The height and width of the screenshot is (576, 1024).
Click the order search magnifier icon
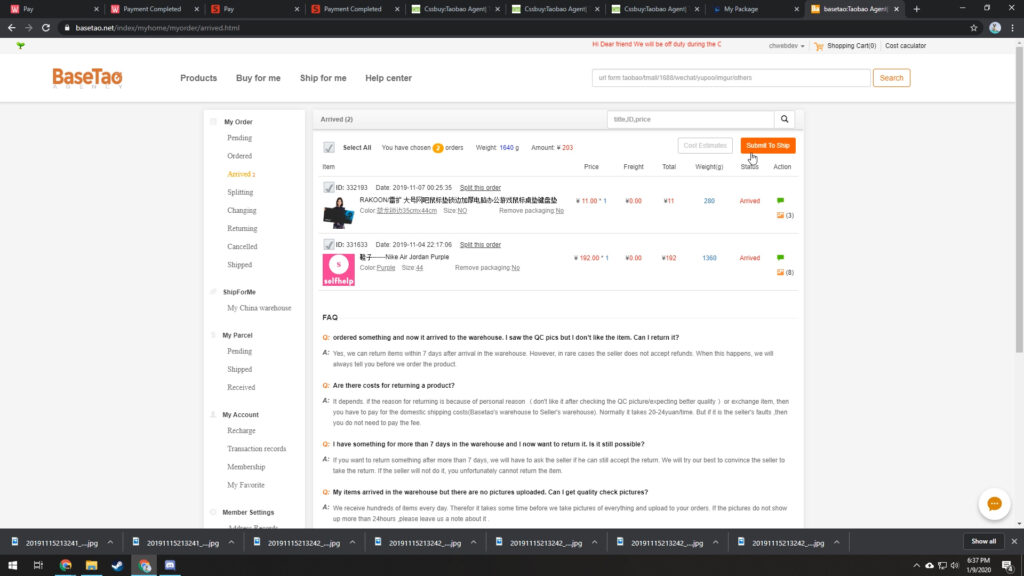click(x=785, y=119)
